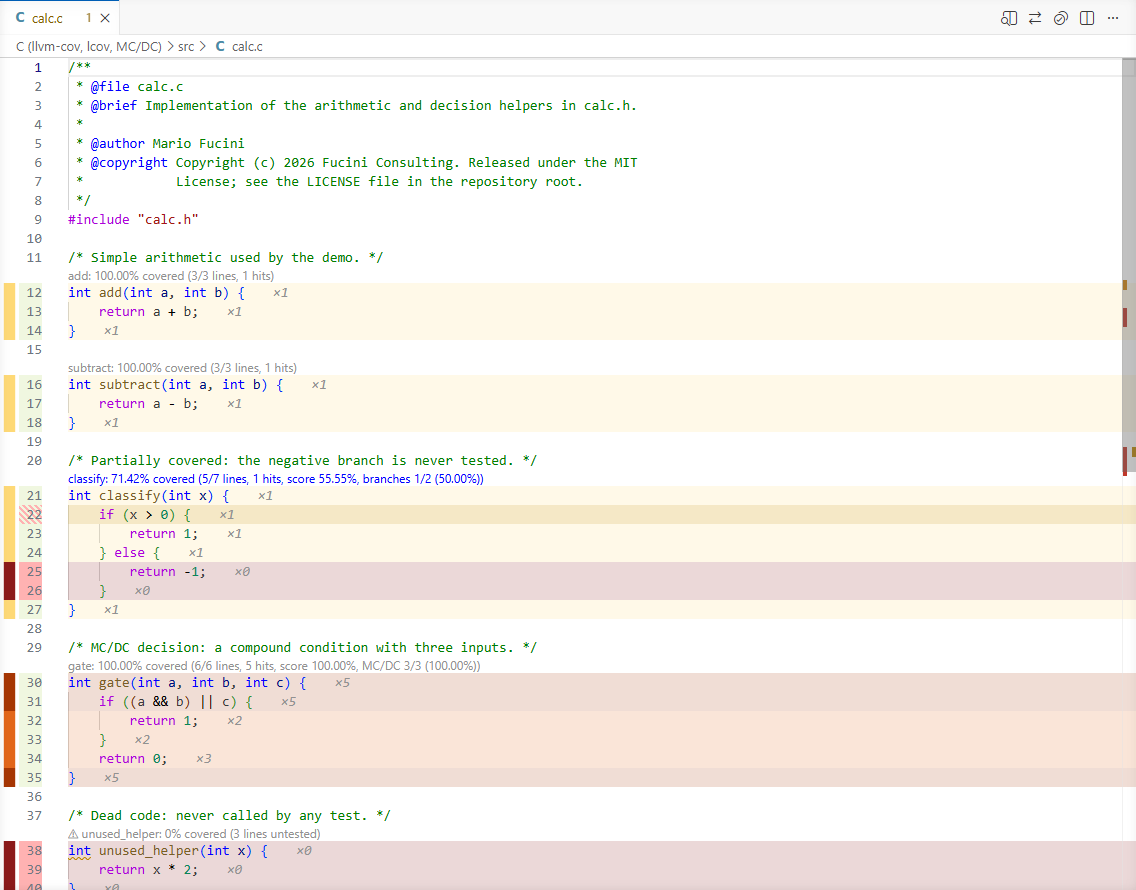Screen dimensions: 1136x890
Task: Click the 'subtract: 100.00% covered' code lens
Action: (x=183, y=367)
